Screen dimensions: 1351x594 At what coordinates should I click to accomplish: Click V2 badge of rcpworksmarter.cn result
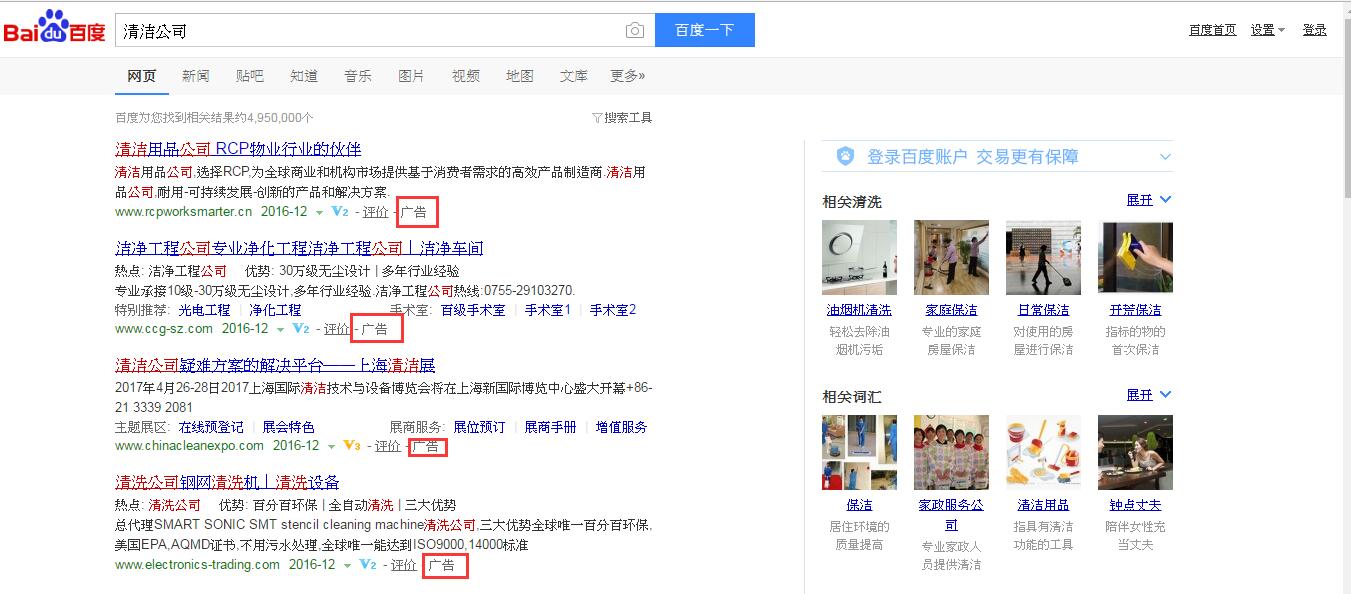coord(340,212)
